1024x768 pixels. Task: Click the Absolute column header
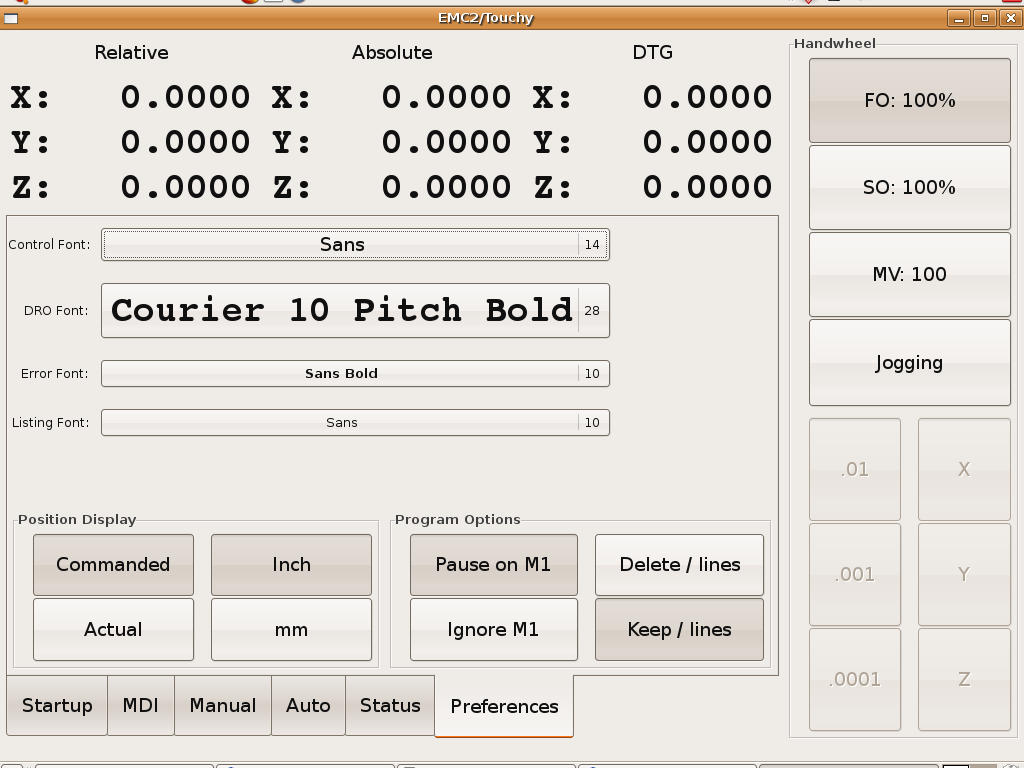tap(392, 52)
